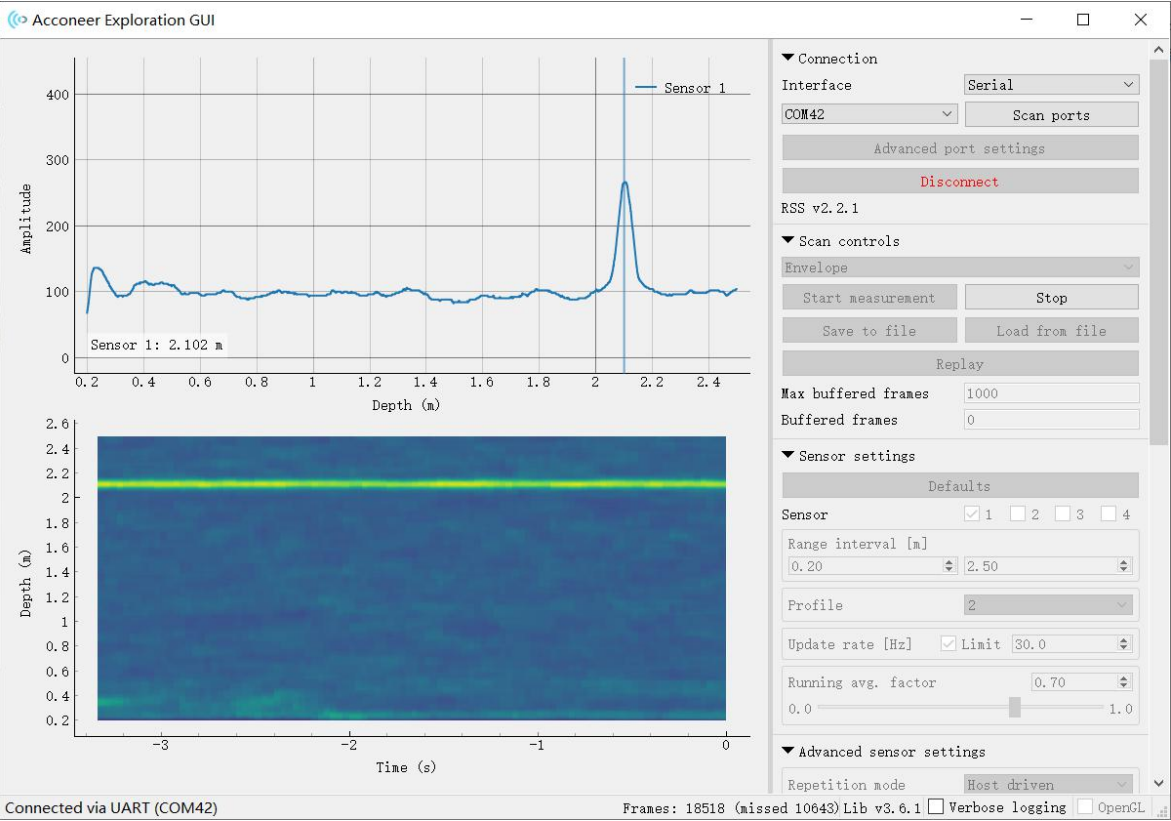This screenshot has height=821, width=1171.
Task: Click Advanced port settings button
Action: pyautogui.click(x=960, y=148)
